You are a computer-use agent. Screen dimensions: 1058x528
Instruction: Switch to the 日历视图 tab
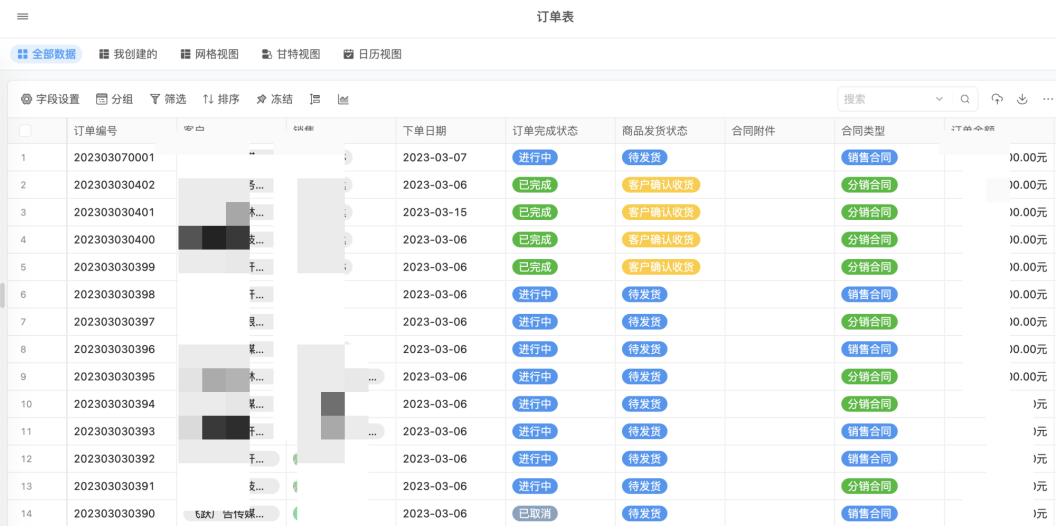pos(372,54)
